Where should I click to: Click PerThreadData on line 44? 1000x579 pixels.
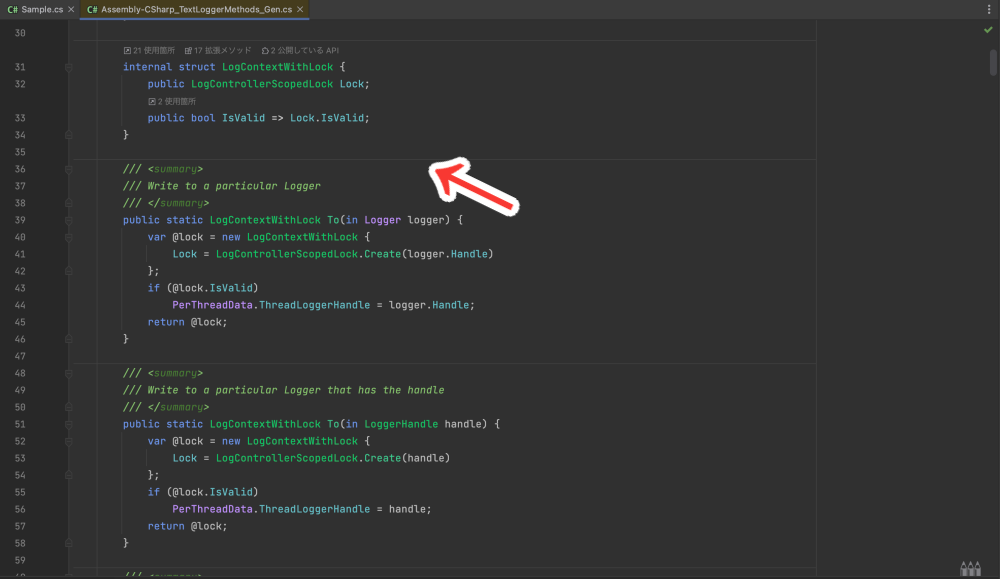click(212, 305)
